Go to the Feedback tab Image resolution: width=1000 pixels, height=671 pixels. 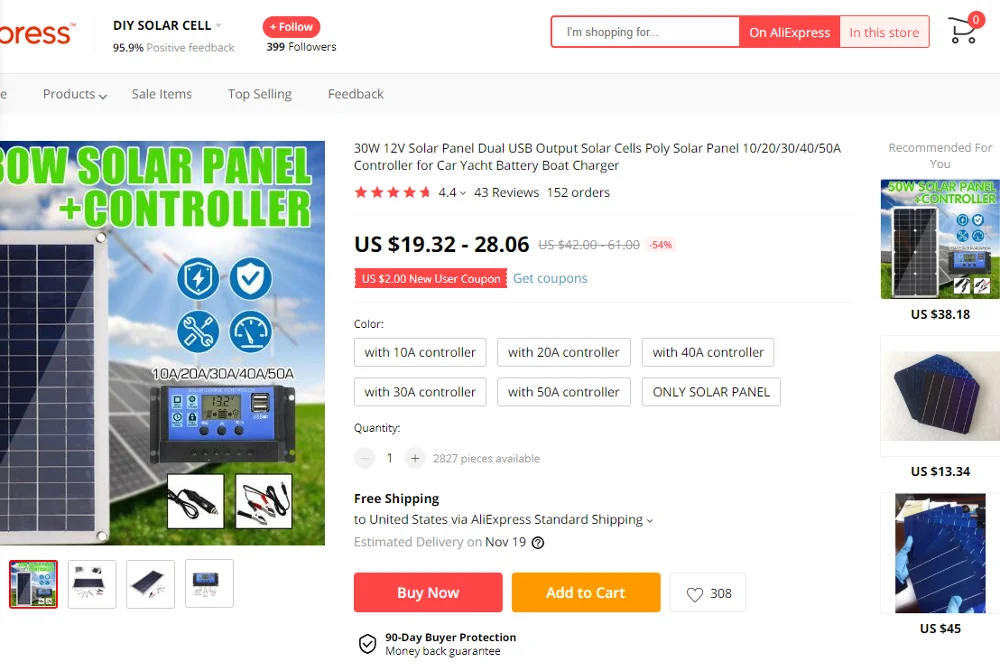(356, 94)
